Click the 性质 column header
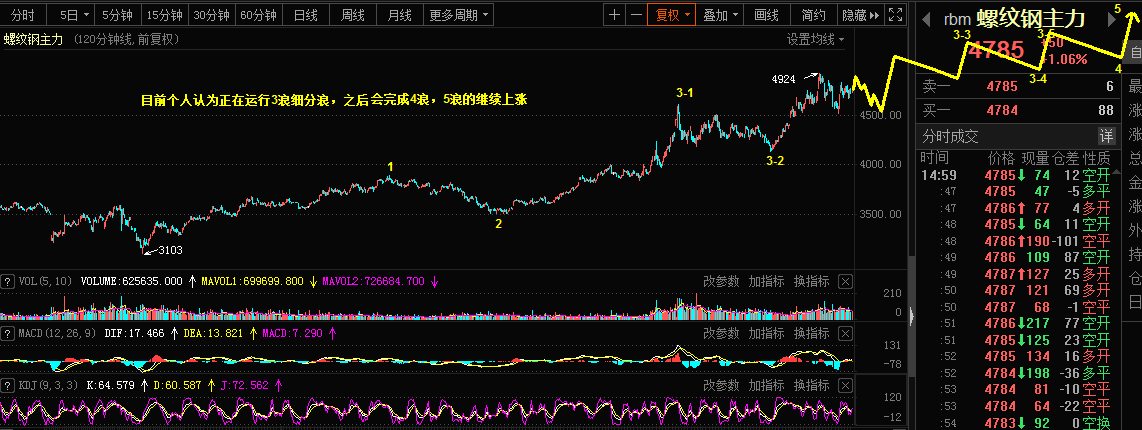The width and height of the screenshot is (1142, 430). 1097,157
